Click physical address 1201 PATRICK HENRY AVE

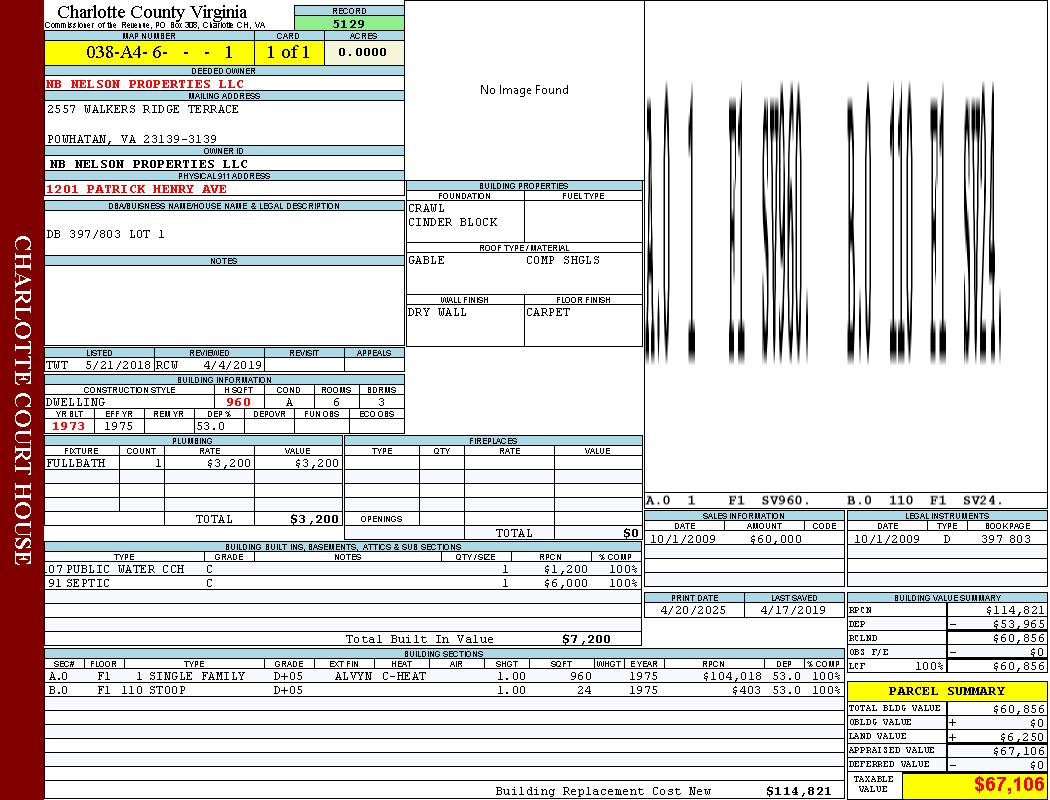[137, 189]
